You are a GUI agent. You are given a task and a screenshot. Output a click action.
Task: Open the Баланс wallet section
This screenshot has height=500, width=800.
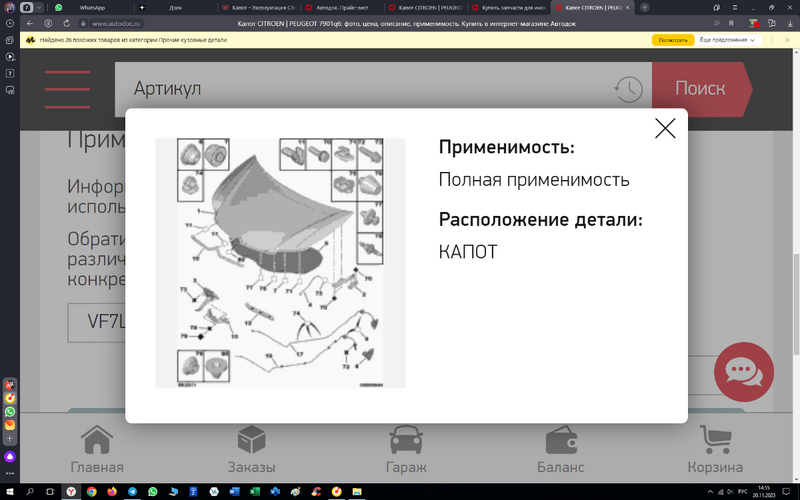[x=561, y=449]
